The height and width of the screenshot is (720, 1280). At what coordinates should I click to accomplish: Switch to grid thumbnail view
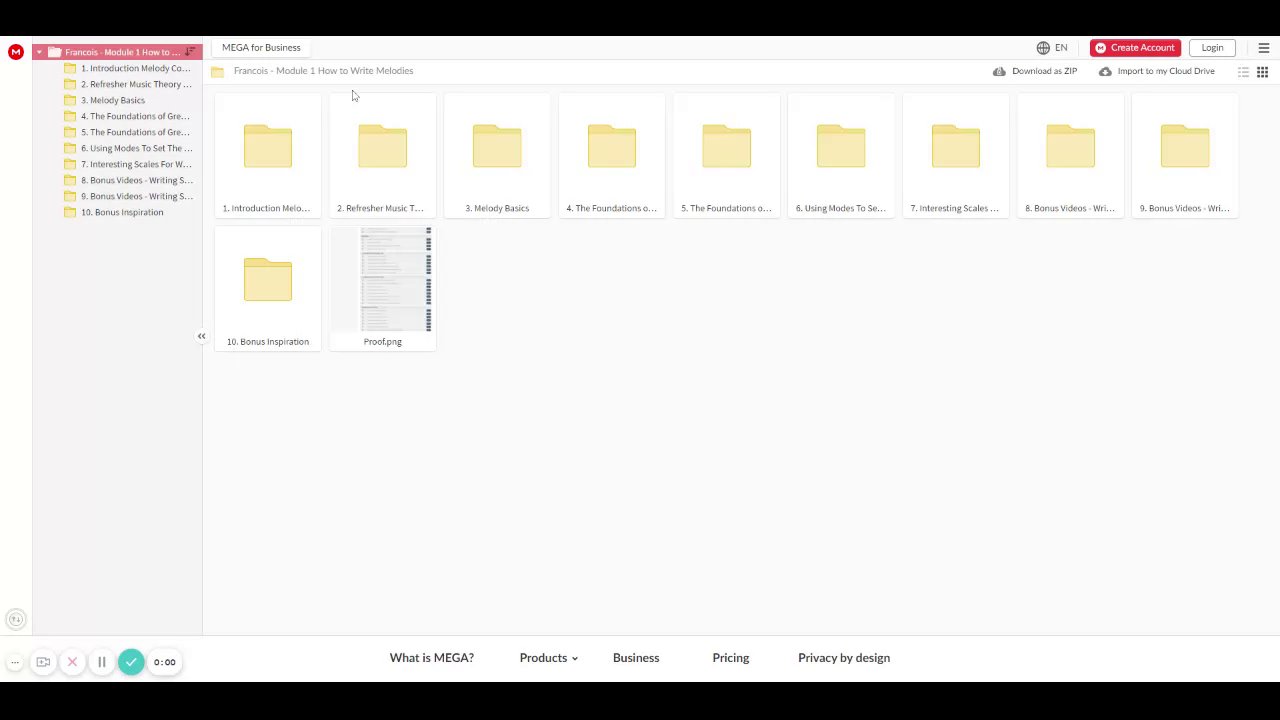(1263, 72)
